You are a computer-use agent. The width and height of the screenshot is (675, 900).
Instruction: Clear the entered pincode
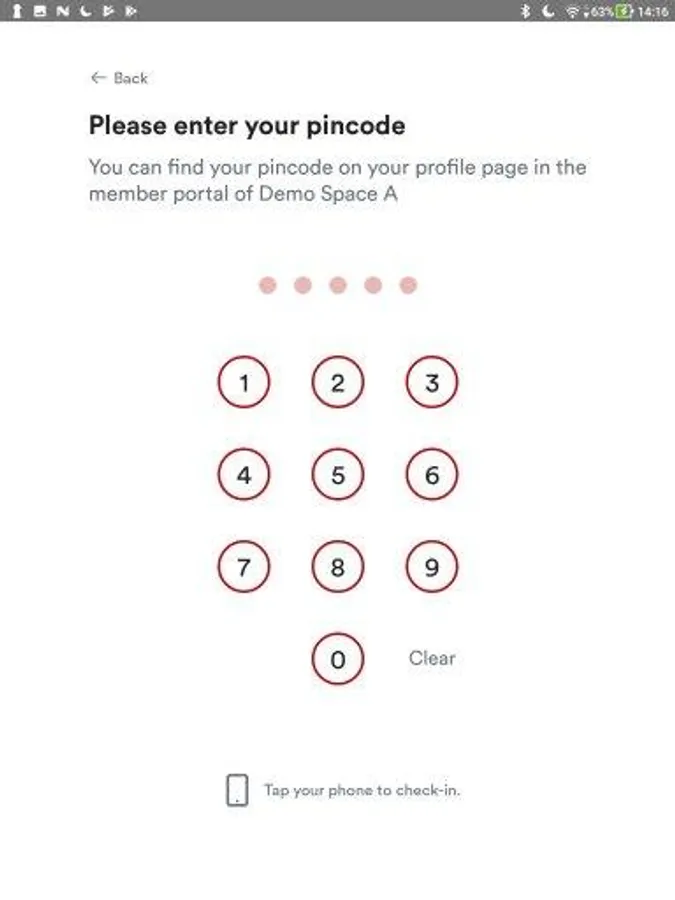(x=432, y=658)
